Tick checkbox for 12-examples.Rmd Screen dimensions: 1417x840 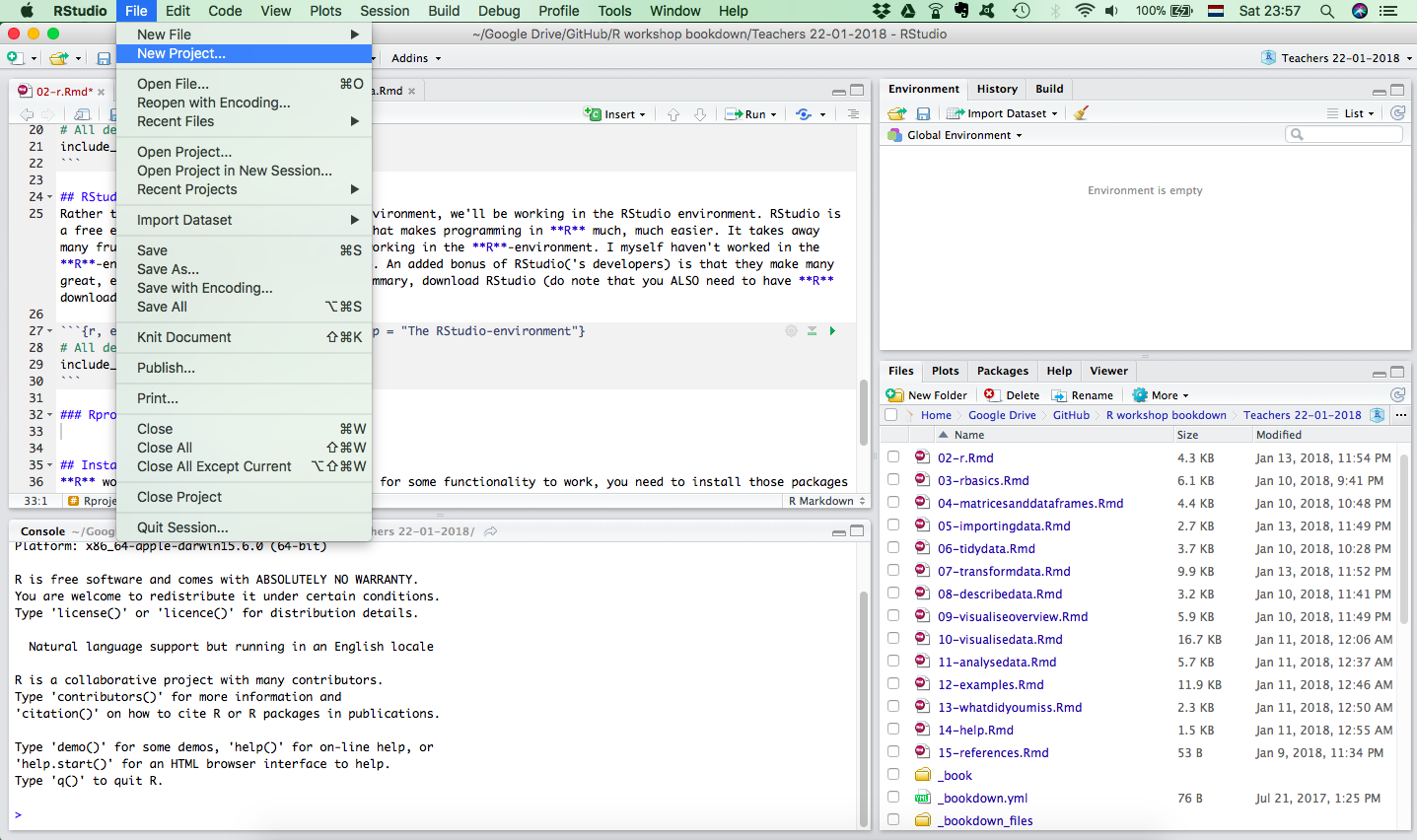point(893,684)
